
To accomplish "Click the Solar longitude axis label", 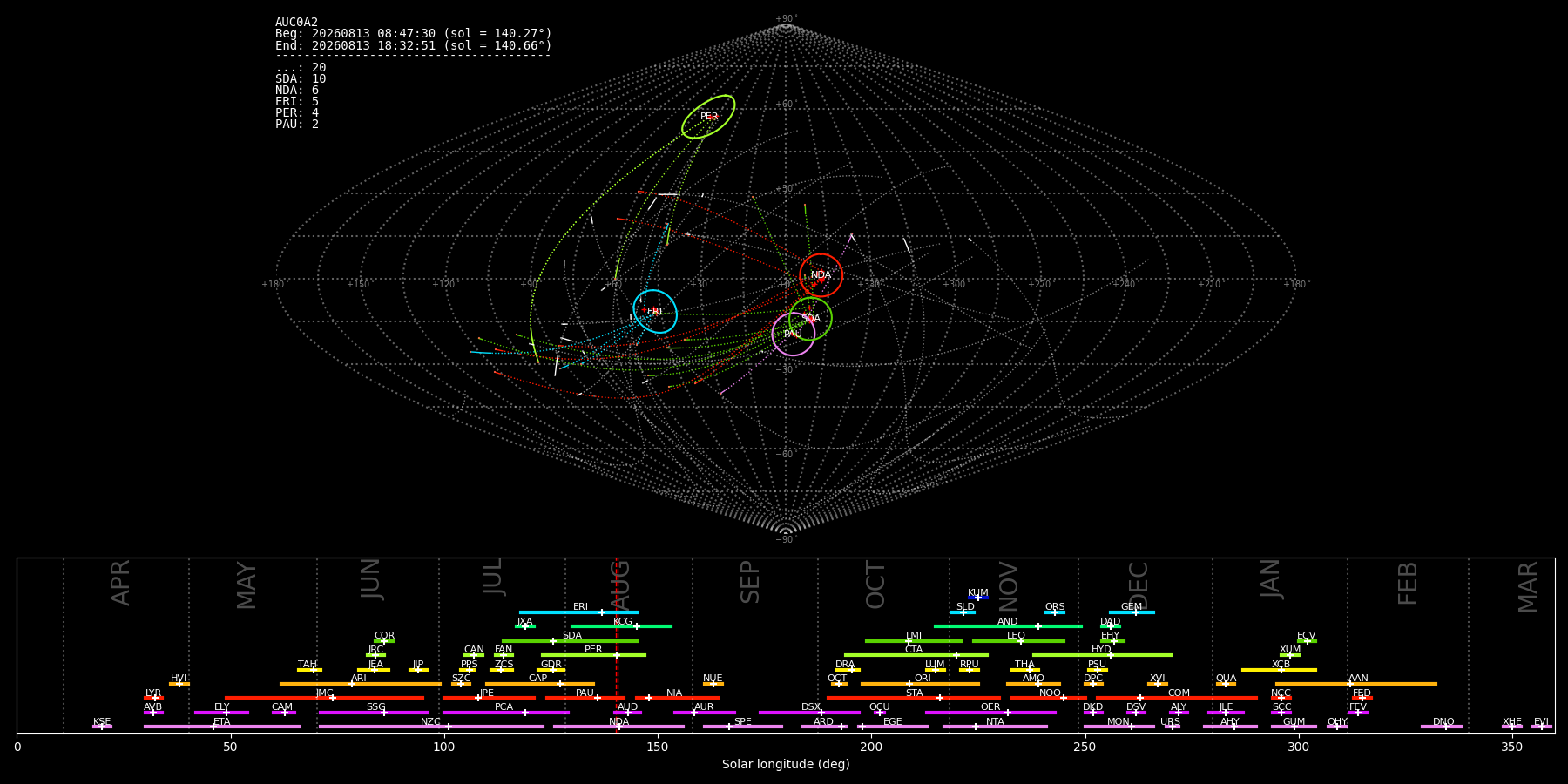I will point(786,764).
